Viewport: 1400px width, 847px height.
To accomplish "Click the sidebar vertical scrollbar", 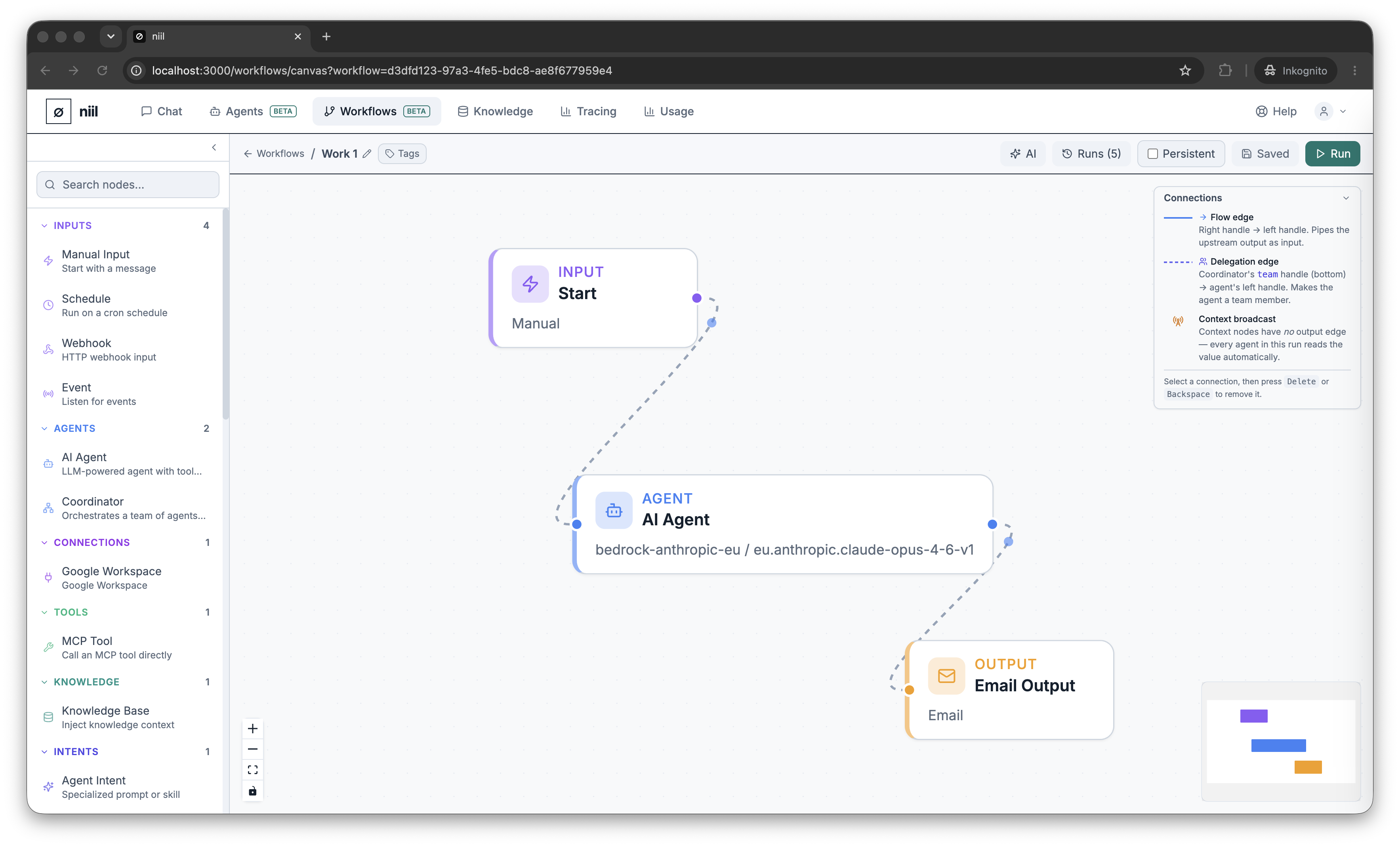I will [x=226, y=314].
